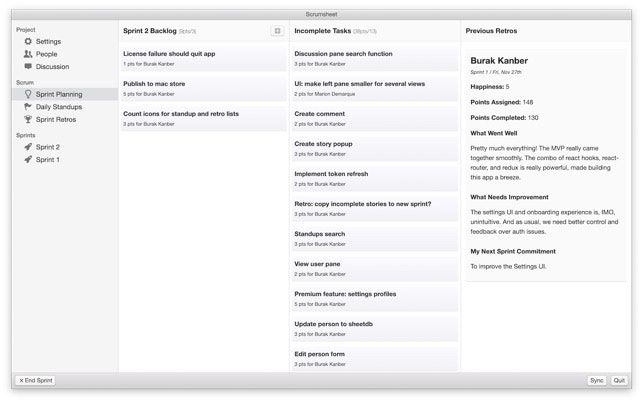Click the Burak Kanber retro heading

(499, 61)
